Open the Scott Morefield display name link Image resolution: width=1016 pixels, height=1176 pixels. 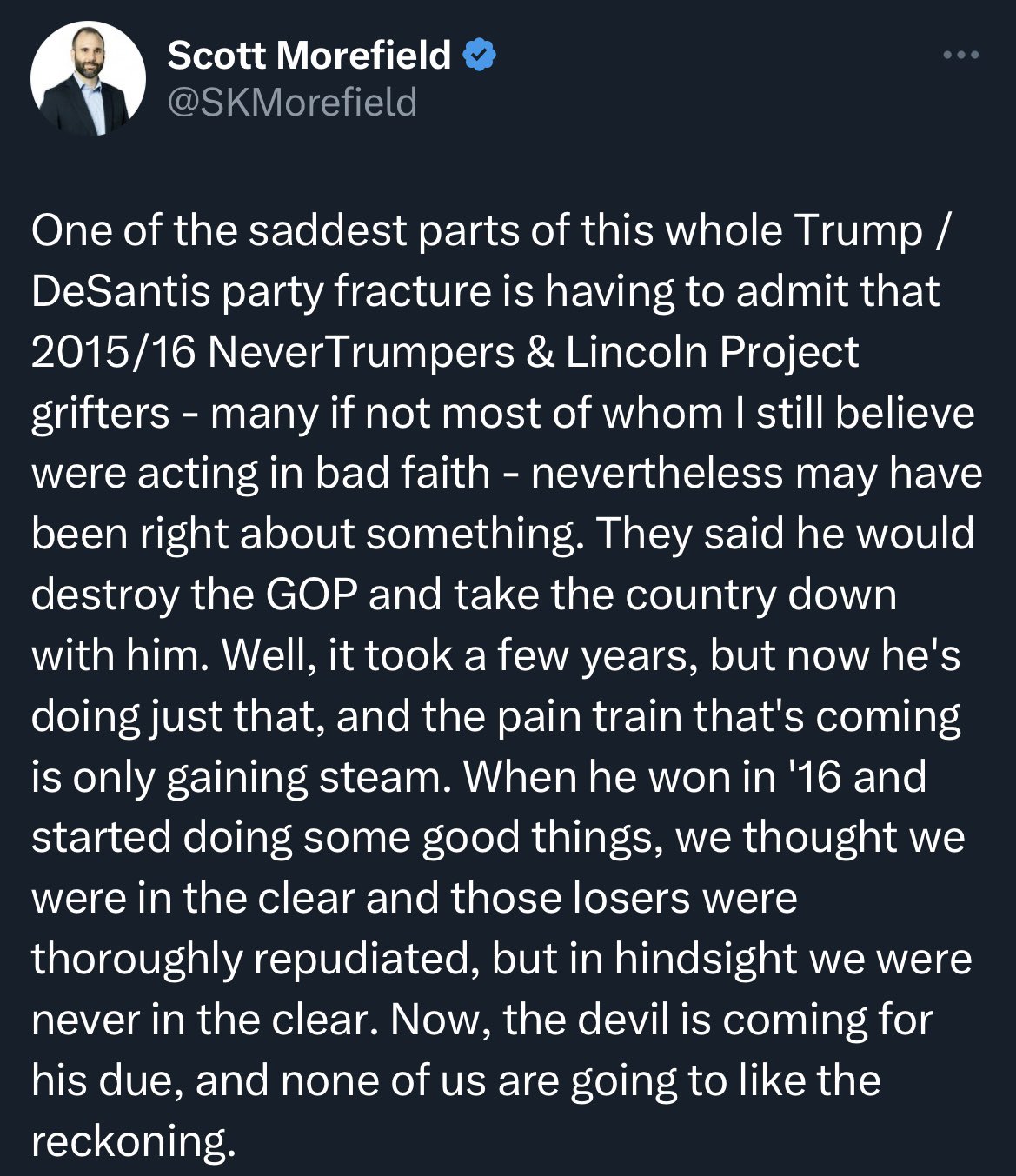(309, 56)
